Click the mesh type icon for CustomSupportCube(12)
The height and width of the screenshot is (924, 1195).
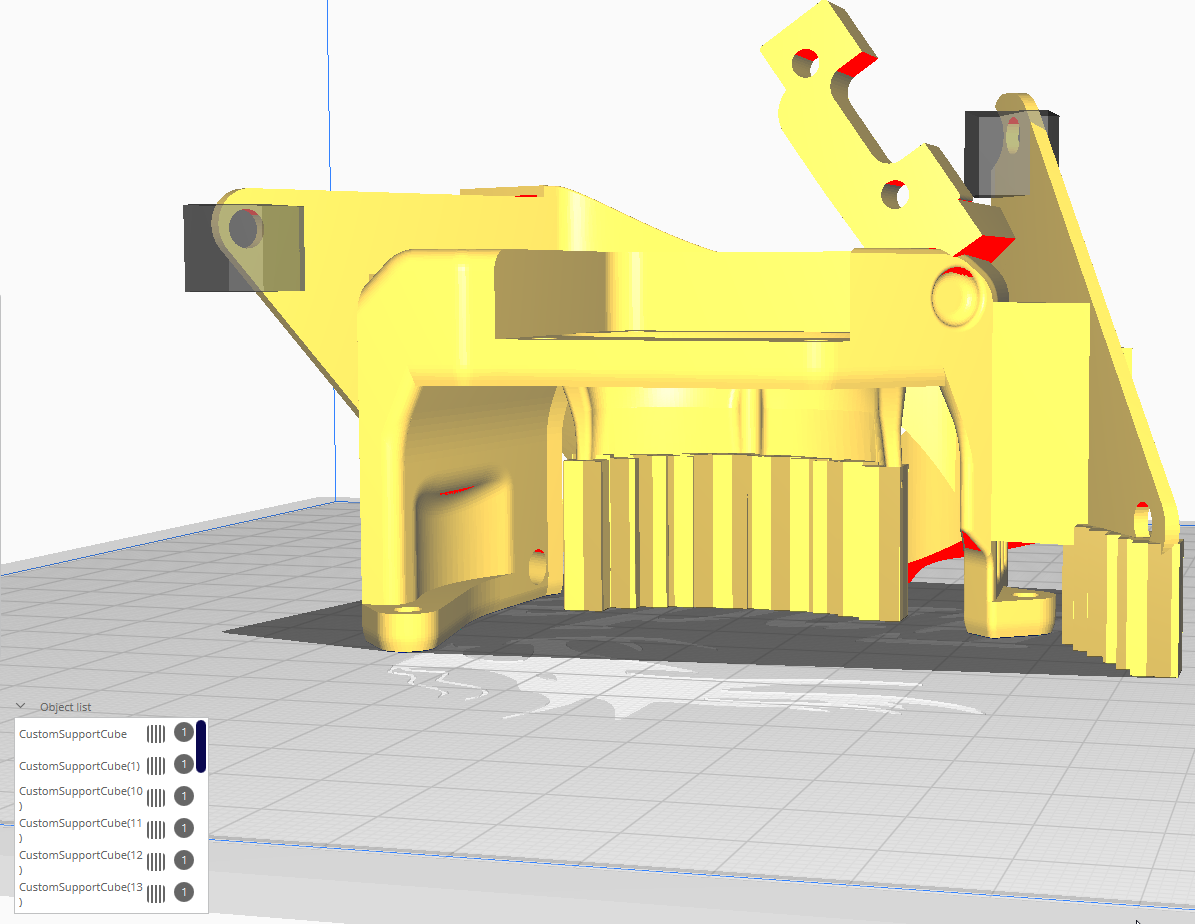156,859
